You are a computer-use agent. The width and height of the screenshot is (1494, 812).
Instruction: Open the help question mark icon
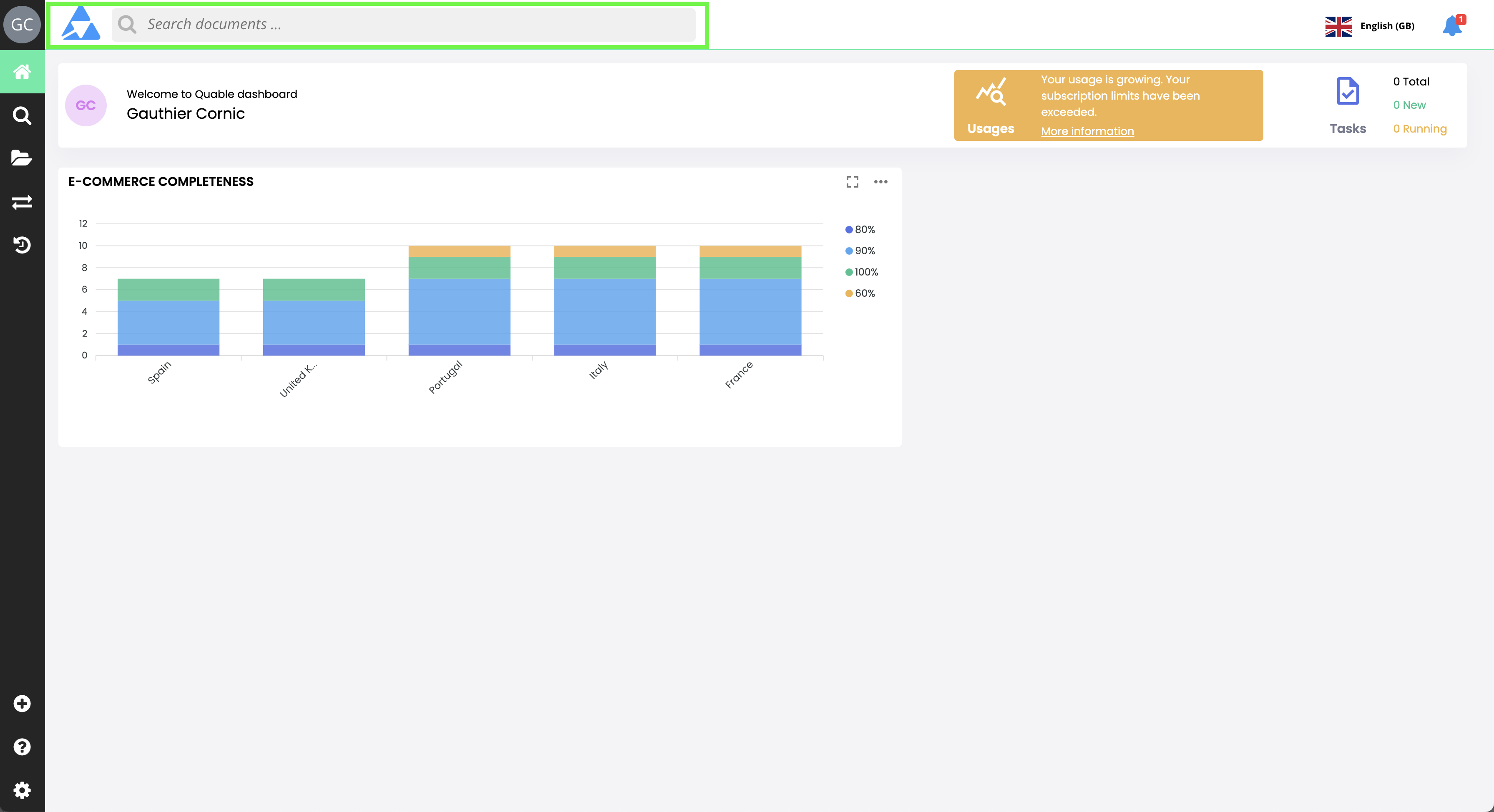tap(22, 747)
